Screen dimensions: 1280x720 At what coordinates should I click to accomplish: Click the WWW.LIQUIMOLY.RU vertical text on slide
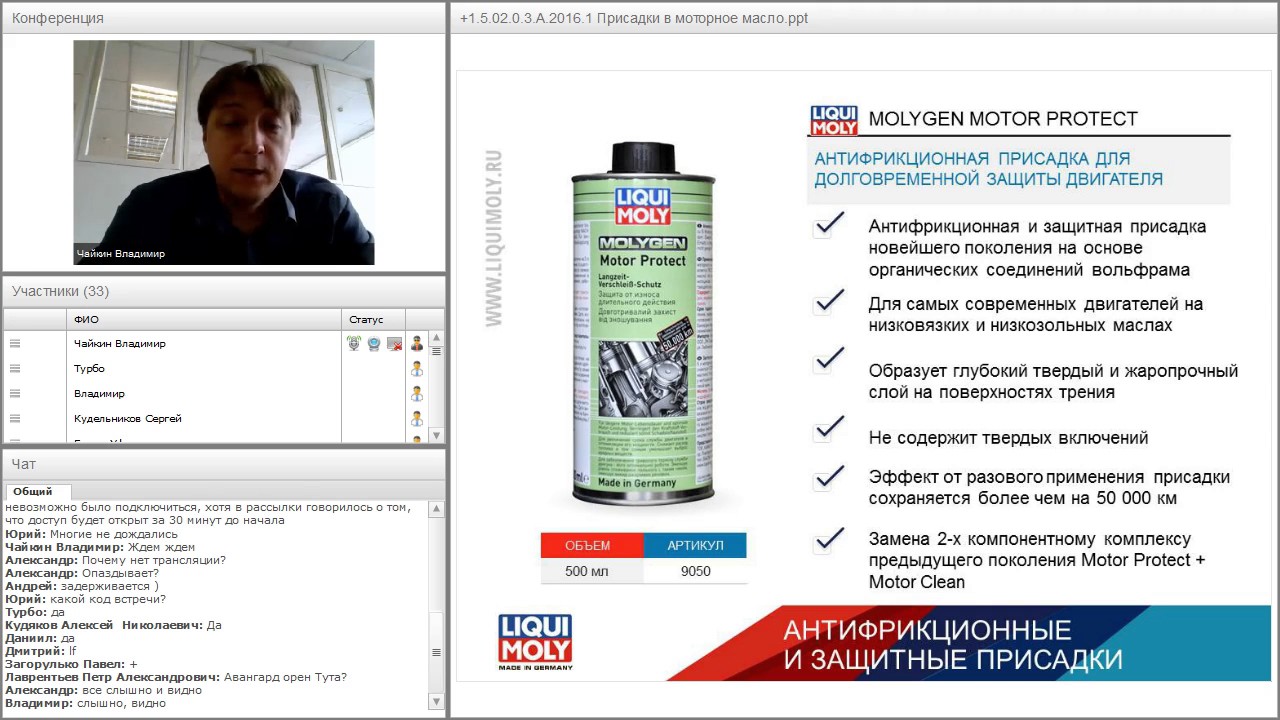(494, 239)
